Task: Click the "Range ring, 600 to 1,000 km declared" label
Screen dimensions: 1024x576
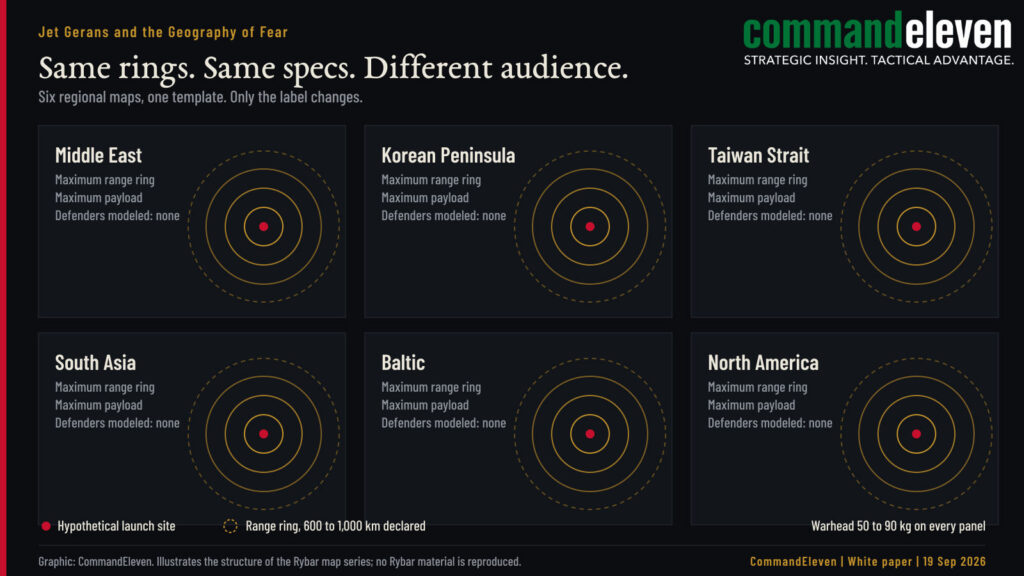Action: pyautogui.click(x=336, y=526)
